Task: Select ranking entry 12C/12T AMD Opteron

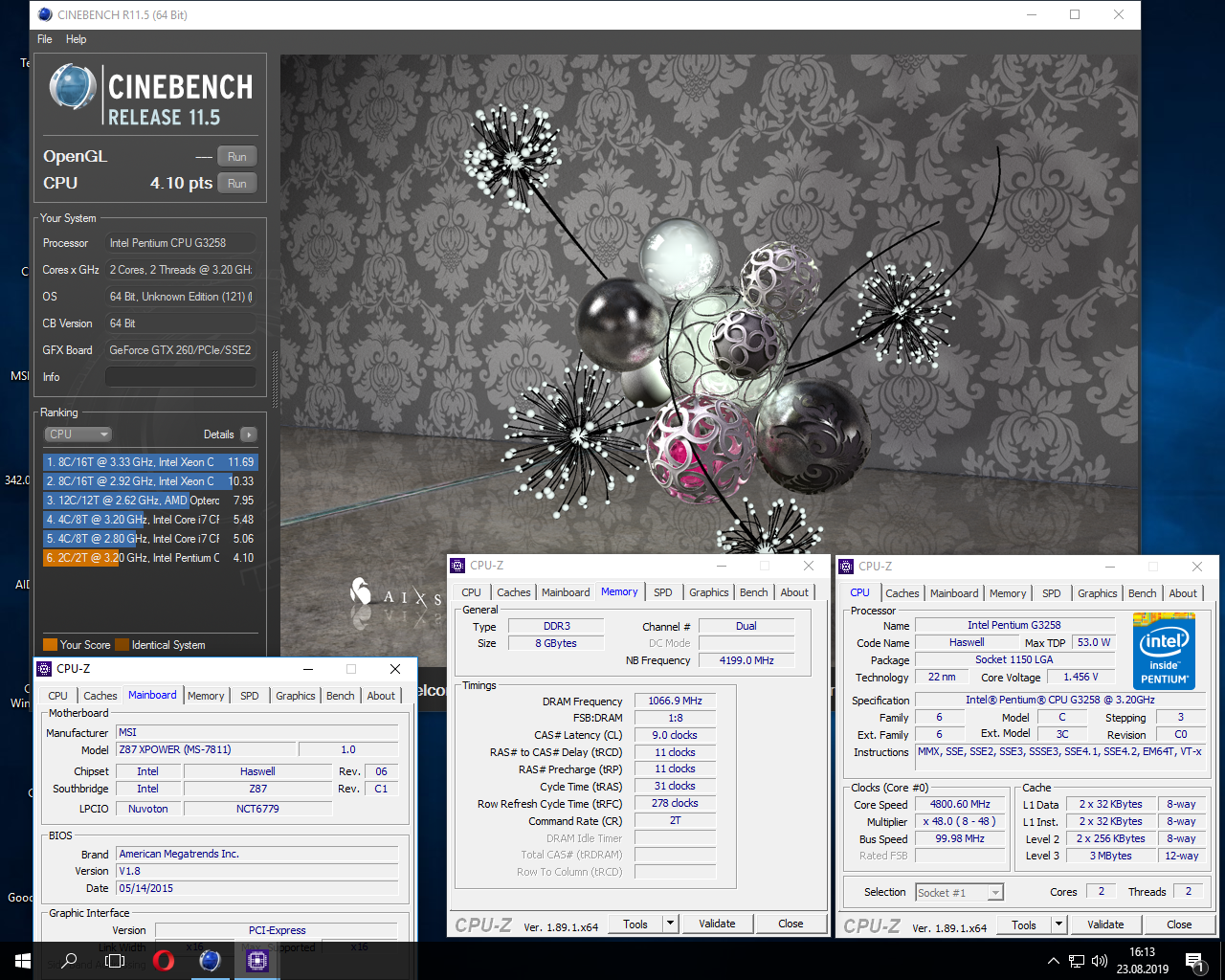Action: [x=150, y=501]
